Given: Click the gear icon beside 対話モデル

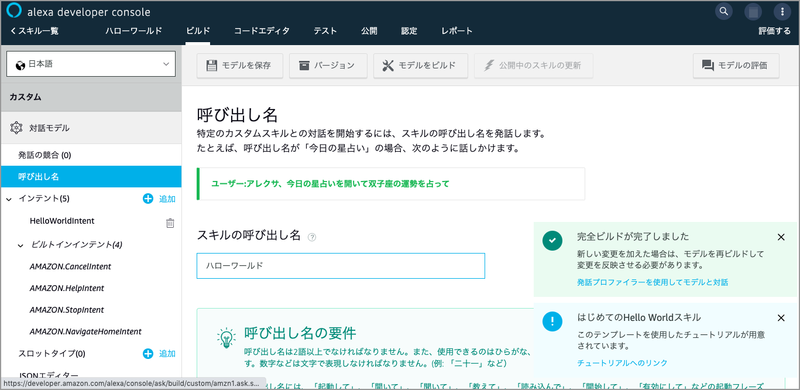Looking at the screenshot, I should pyautogui.click(x=16, y=128).
